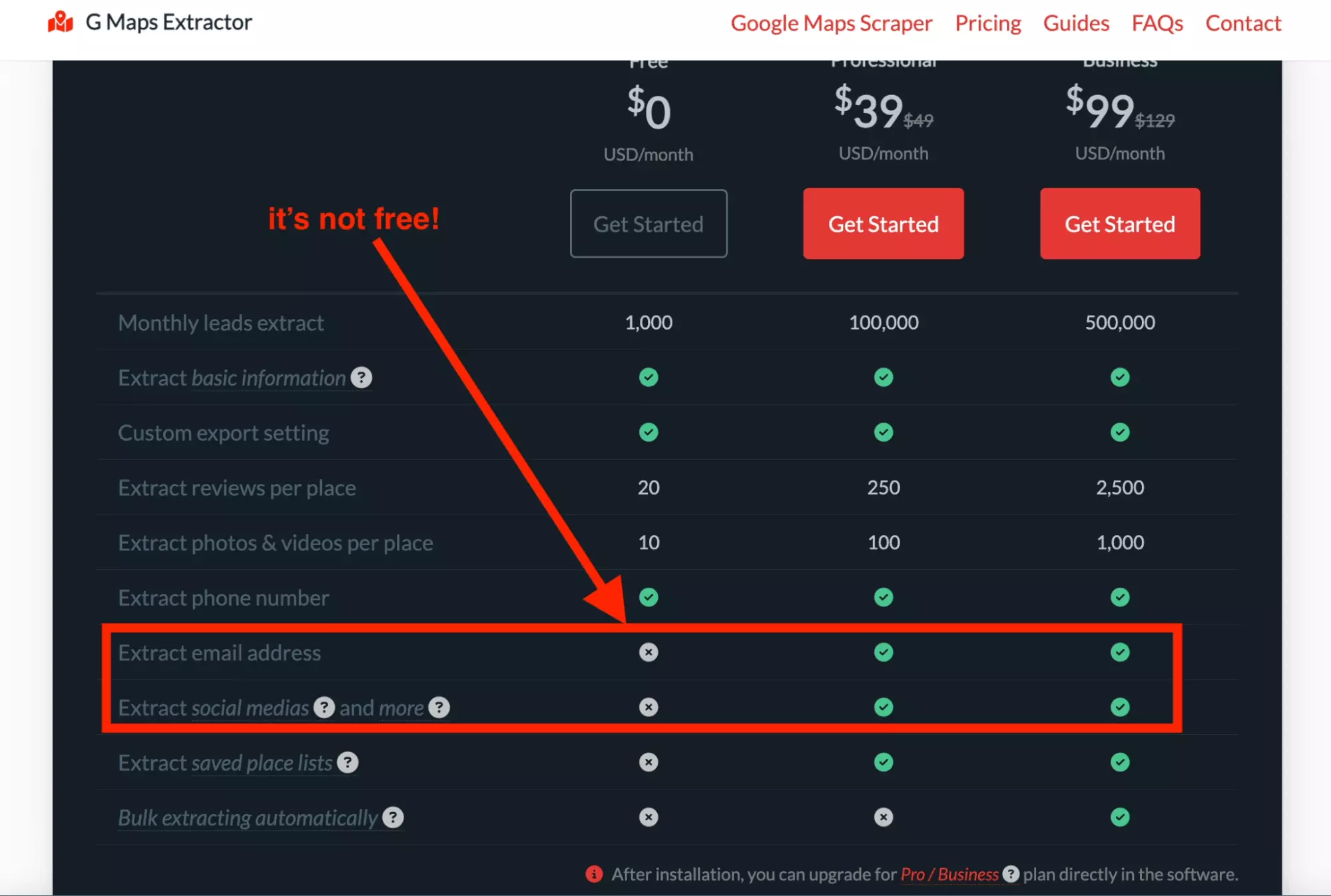The height and width of the screenshot is (896, 1331).
Task: Click help icon beside saved place lists
Action: pyautogui.click(x=348, y=762)
